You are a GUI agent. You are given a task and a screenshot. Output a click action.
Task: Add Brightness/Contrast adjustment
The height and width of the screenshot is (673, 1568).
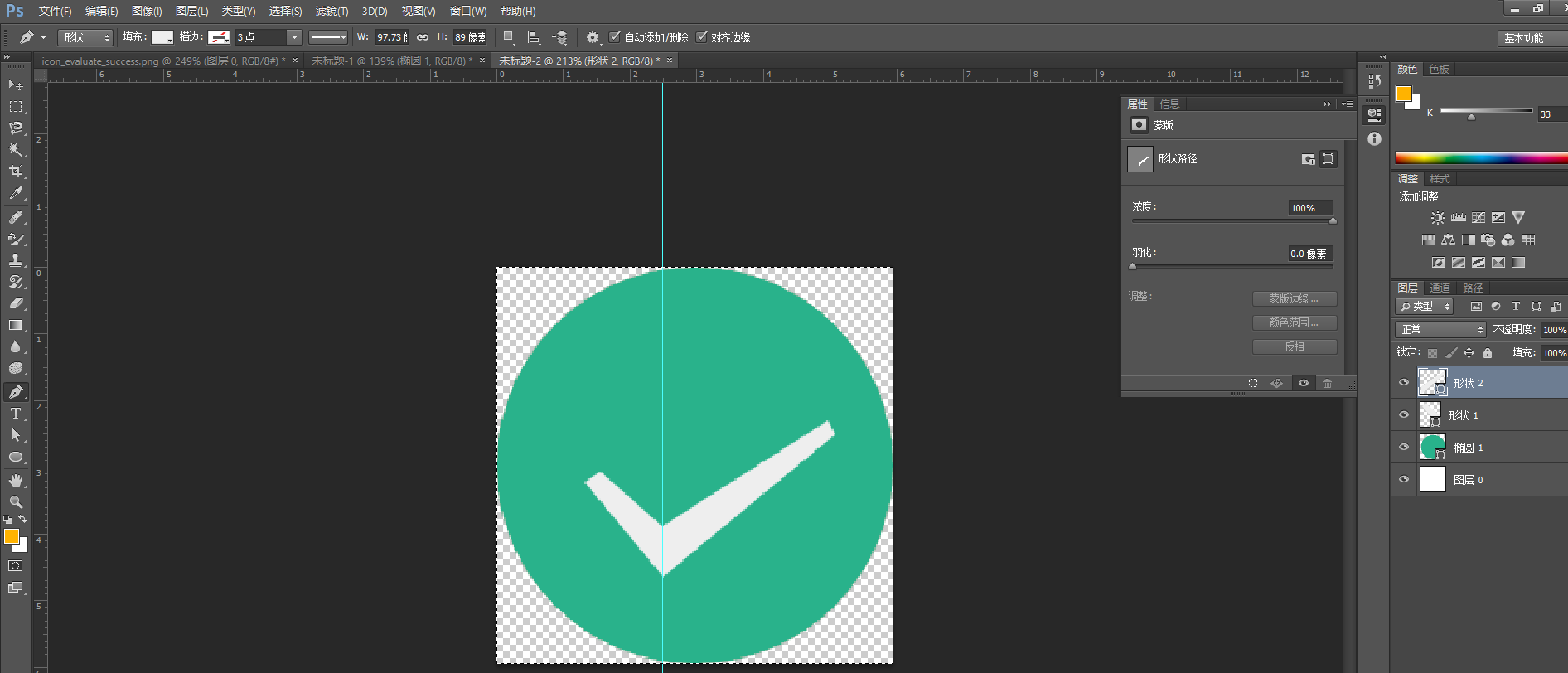(1438, 218)
